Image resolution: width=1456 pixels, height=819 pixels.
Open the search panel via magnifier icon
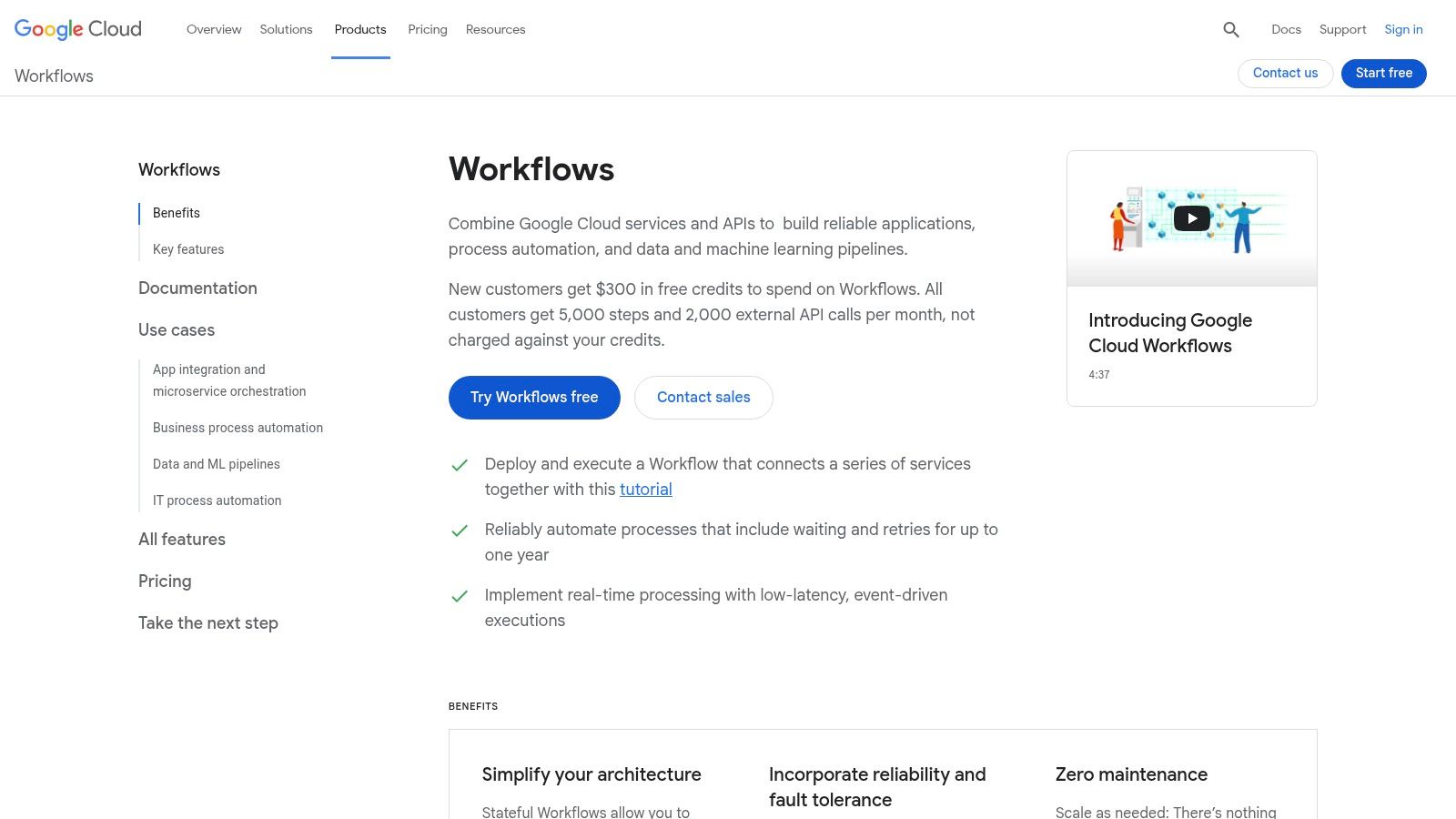point(1231,29)
